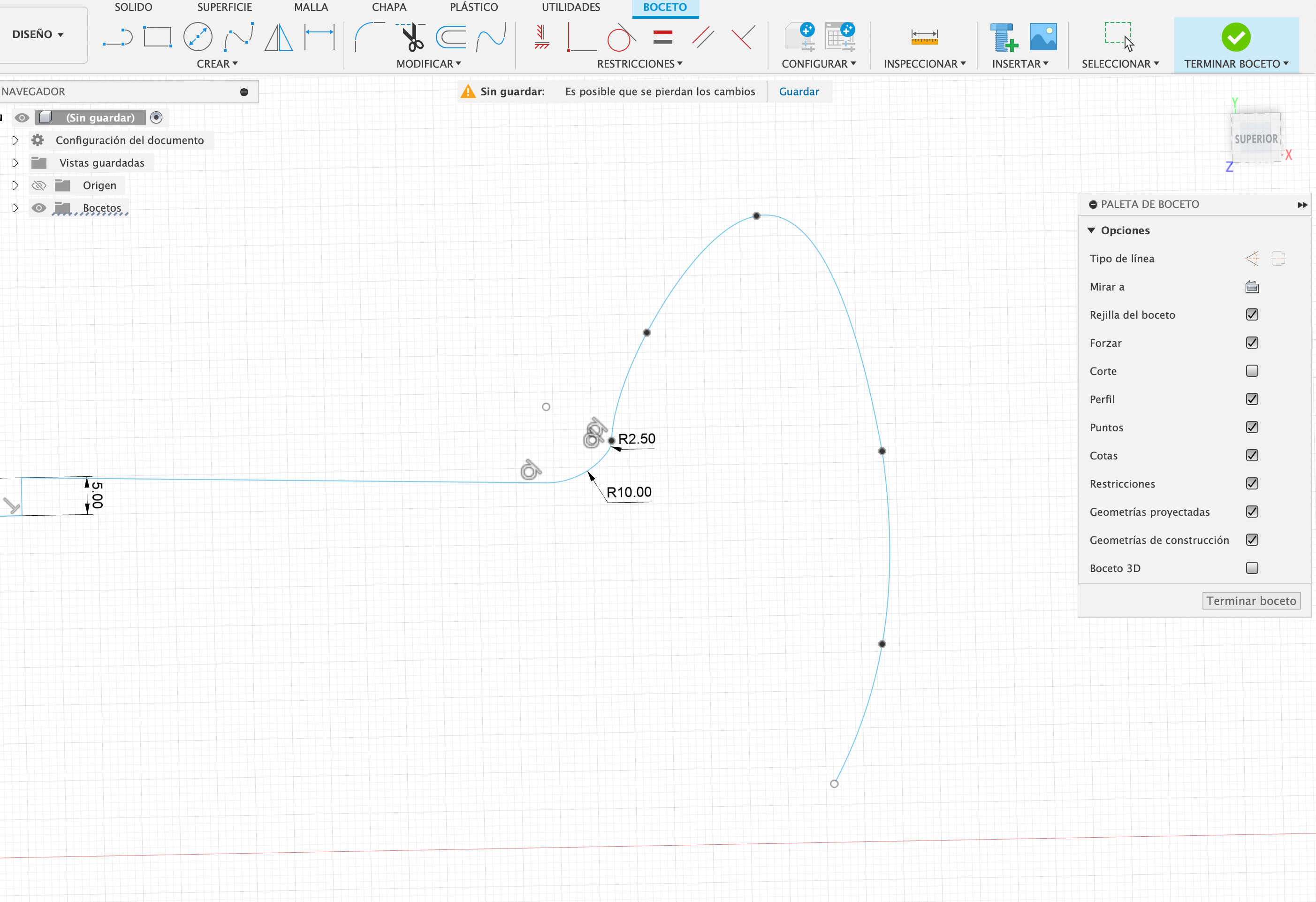Apply the Tangent constraint
Screen dimensions: 1316x902
pyautogui.click(x=621, y=38)
